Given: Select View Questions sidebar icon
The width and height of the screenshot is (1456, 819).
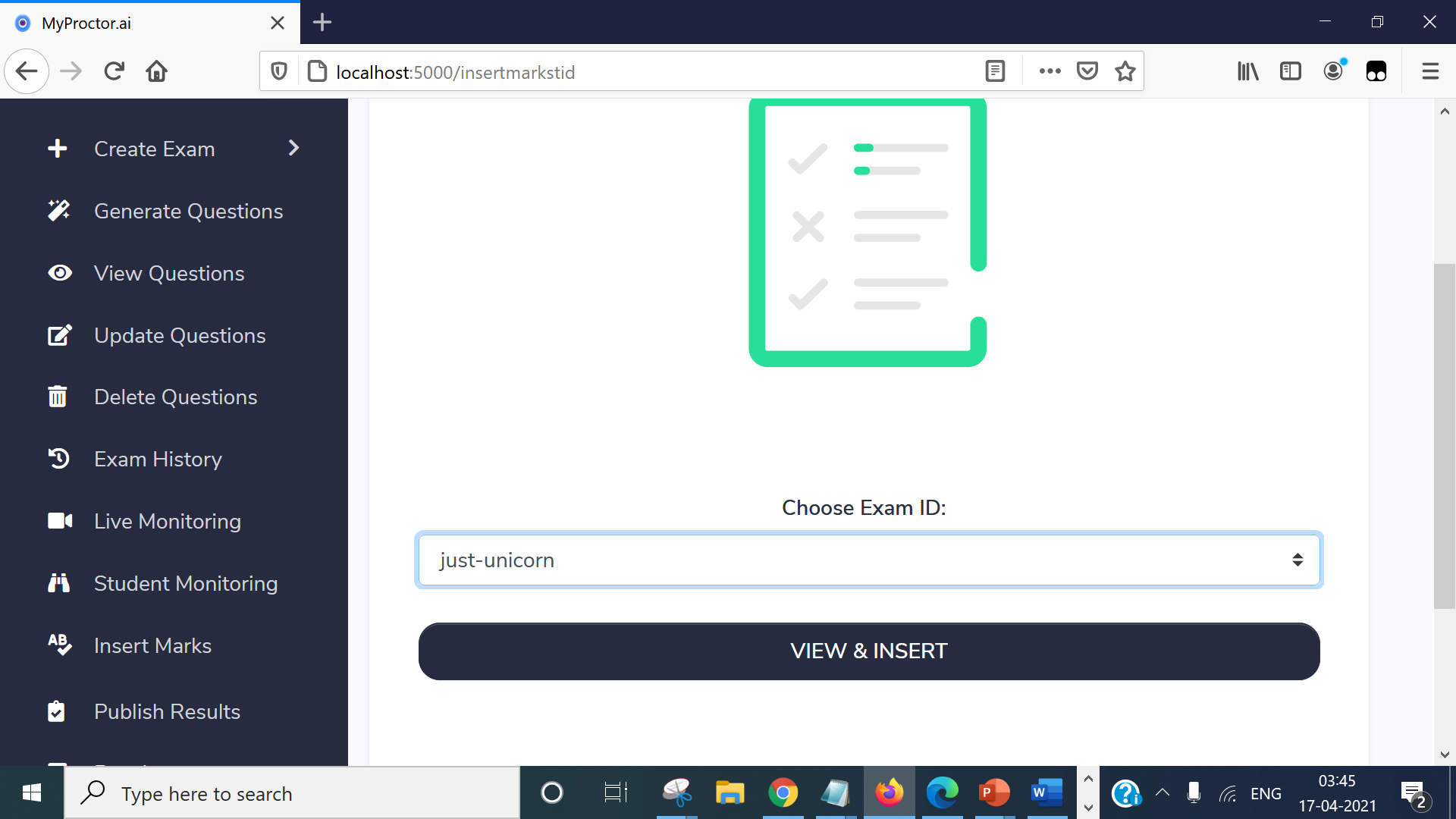Looking at the screenshot, I should tap(58, 273).
